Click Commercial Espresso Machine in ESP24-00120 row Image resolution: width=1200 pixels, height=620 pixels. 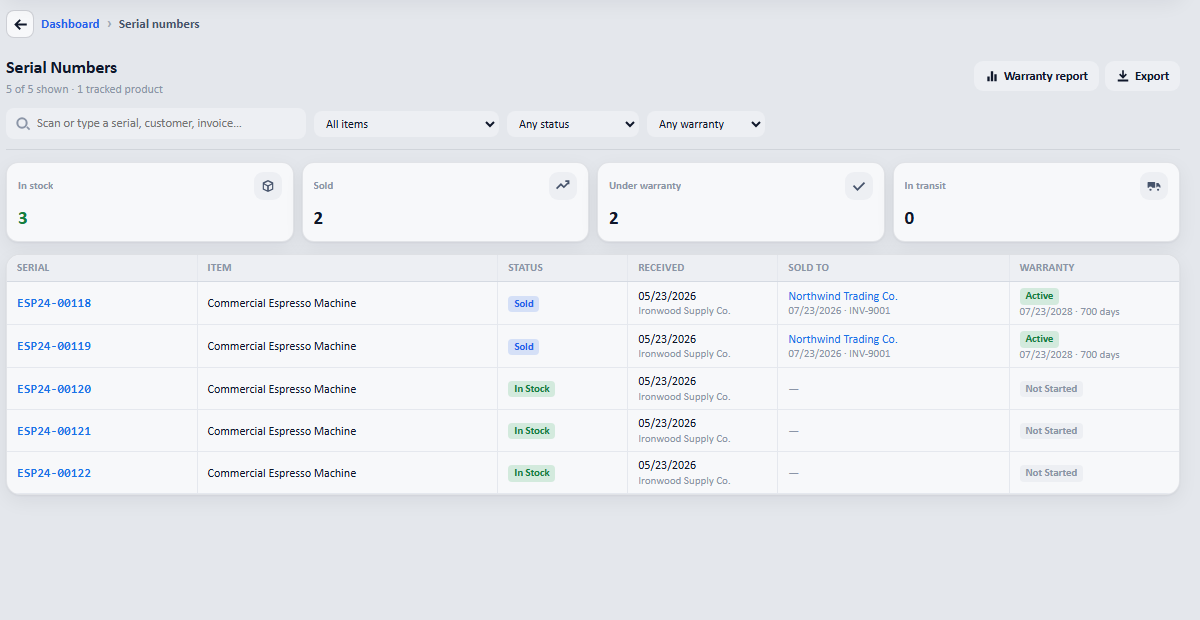282,389
